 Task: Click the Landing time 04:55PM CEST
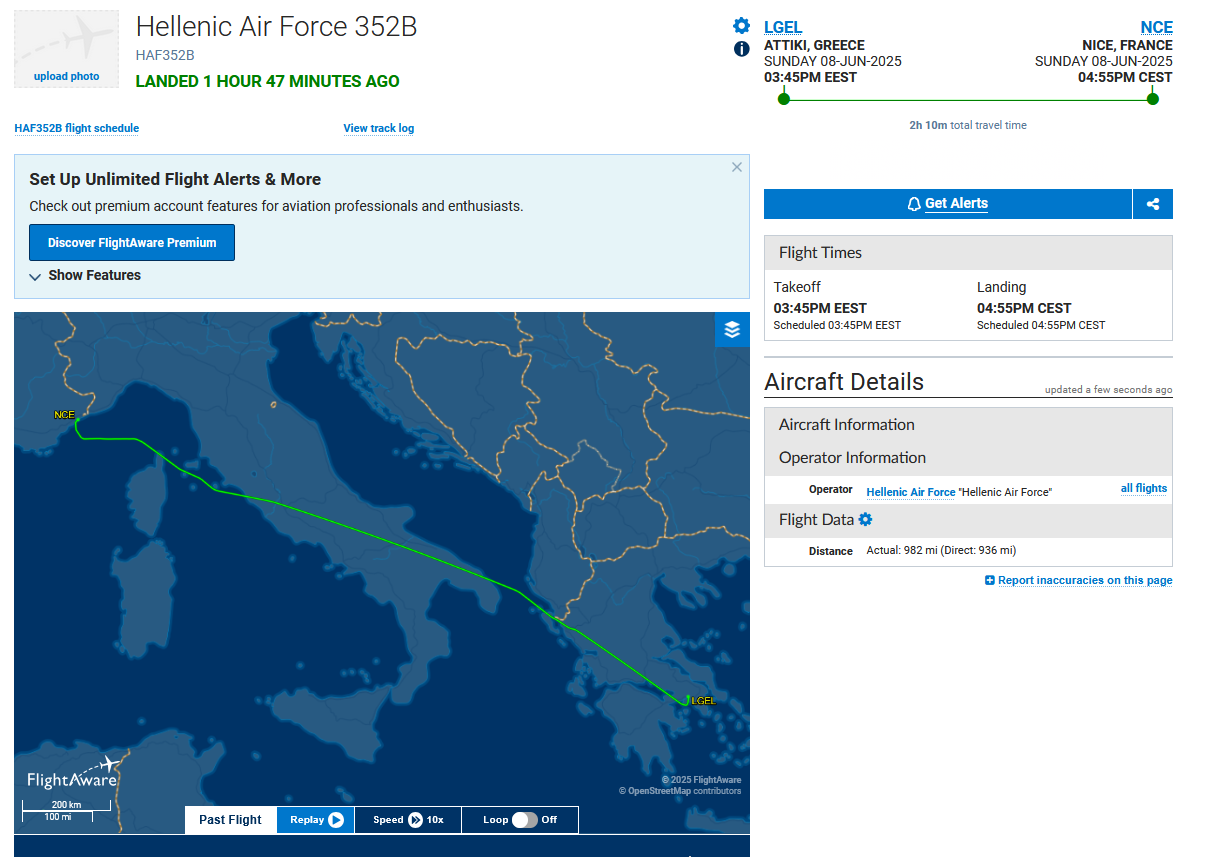1024,308
